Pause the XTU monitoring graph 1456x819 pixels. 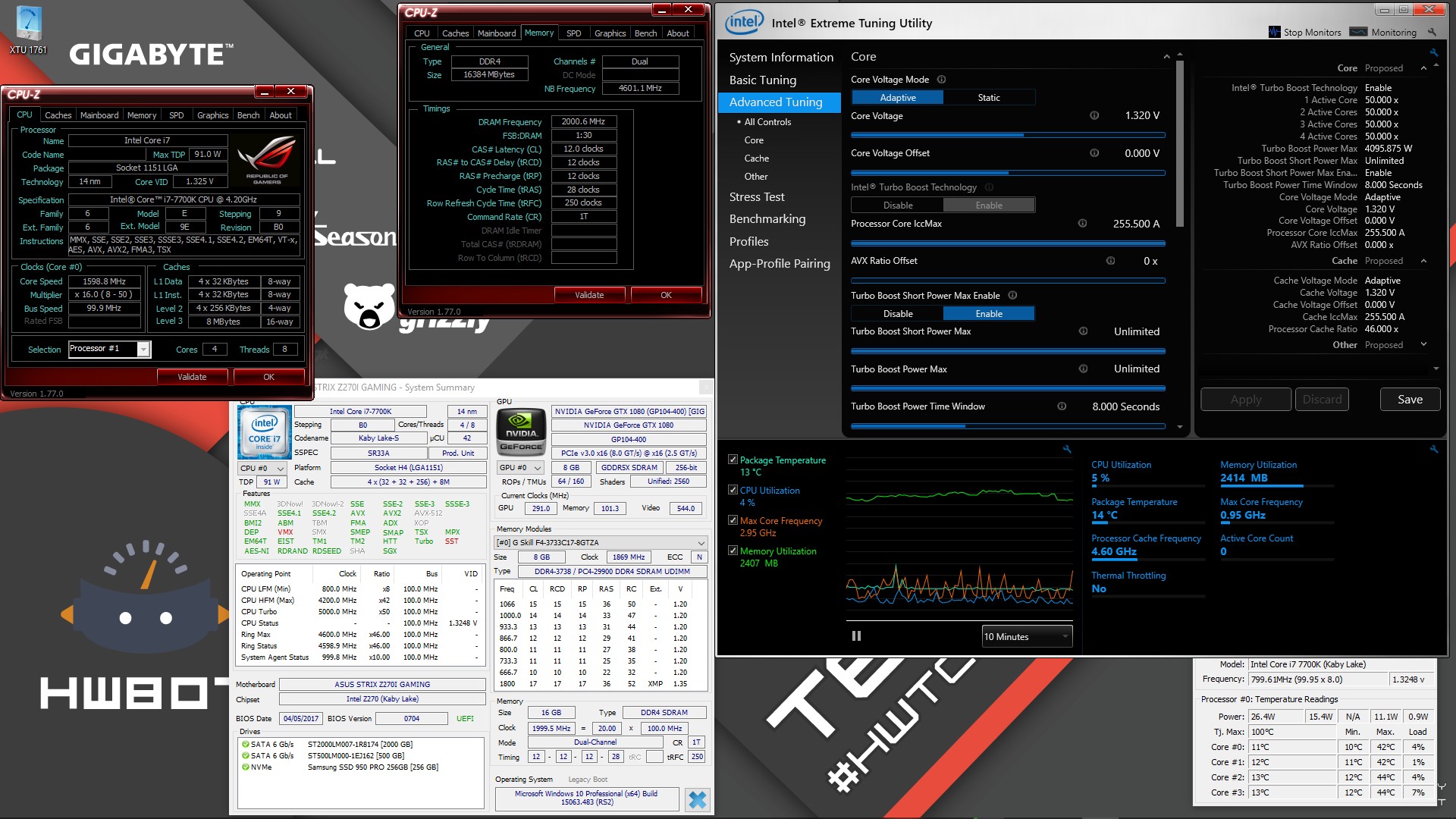coord(856,636)
